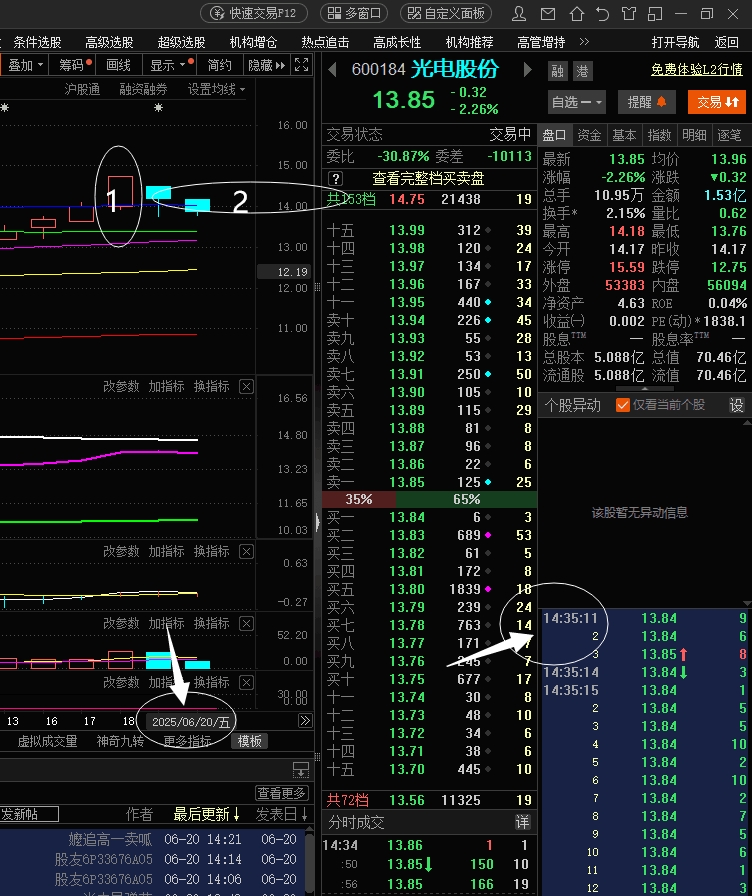This screenshot has width=752, height=896.
Task: Expand chart with fullscreen icon
Action: point(302,65)
